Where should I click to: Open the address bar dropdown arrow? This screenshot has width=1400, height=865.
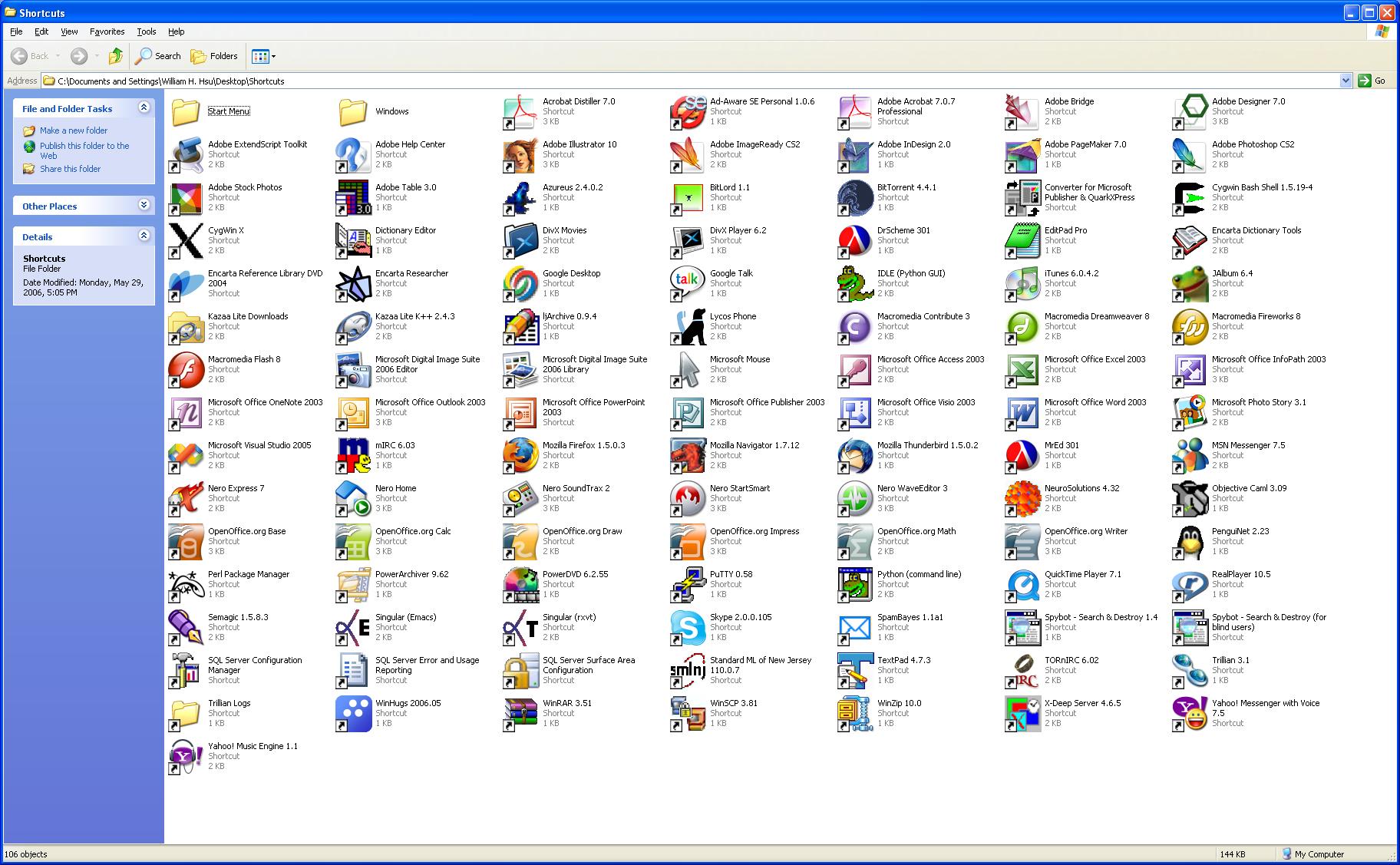pyautogui.click(x=1345, y=81)
